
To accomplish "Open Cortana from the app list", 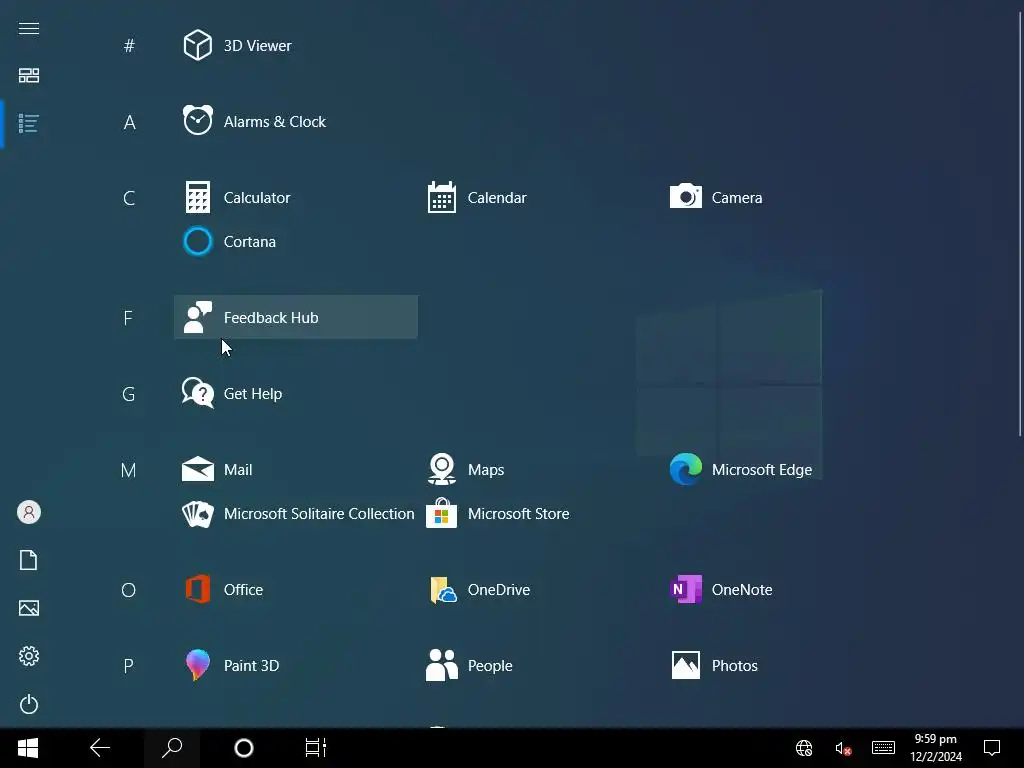I will [x=296, y=242].
